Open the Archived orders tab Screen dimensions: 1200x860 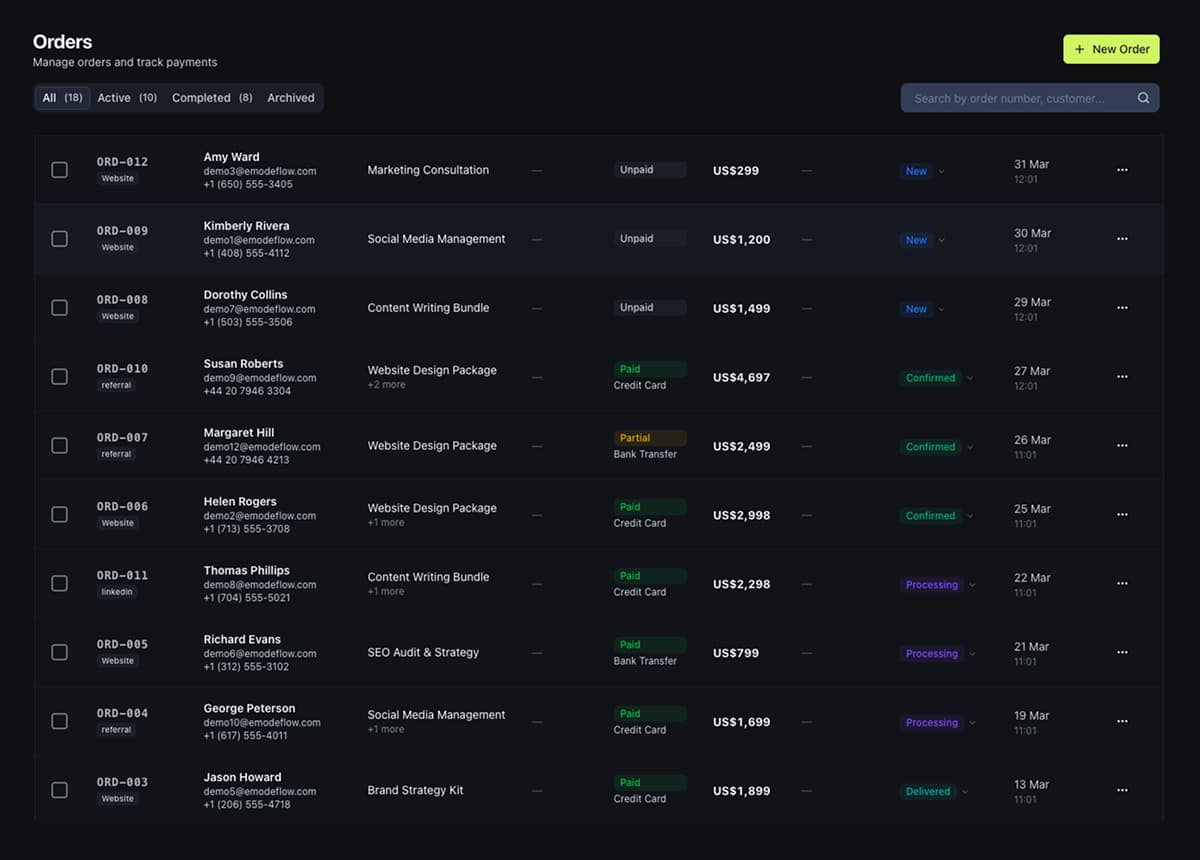(290, 98)
